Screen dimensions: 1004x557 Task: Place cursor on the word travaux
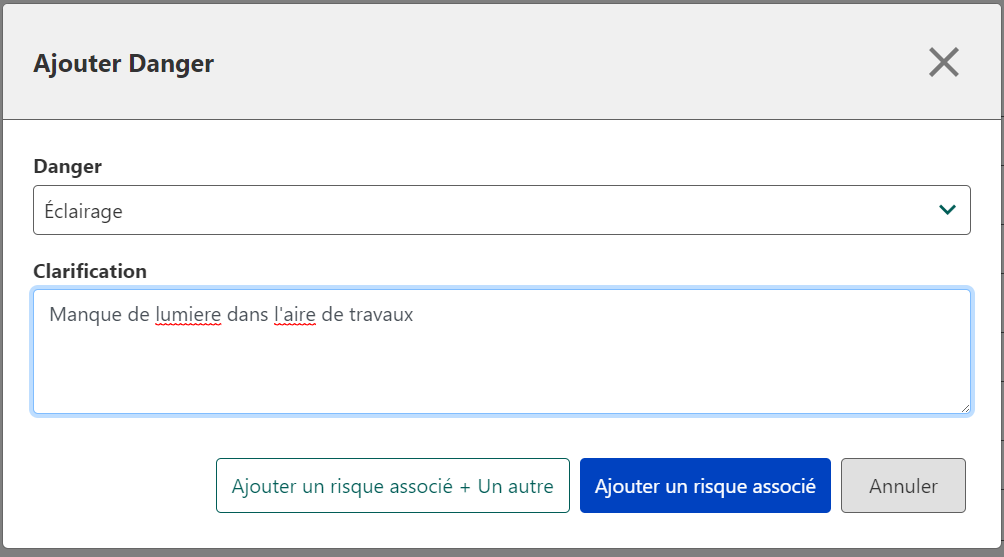pyautogui.click(x=381, y=315)
